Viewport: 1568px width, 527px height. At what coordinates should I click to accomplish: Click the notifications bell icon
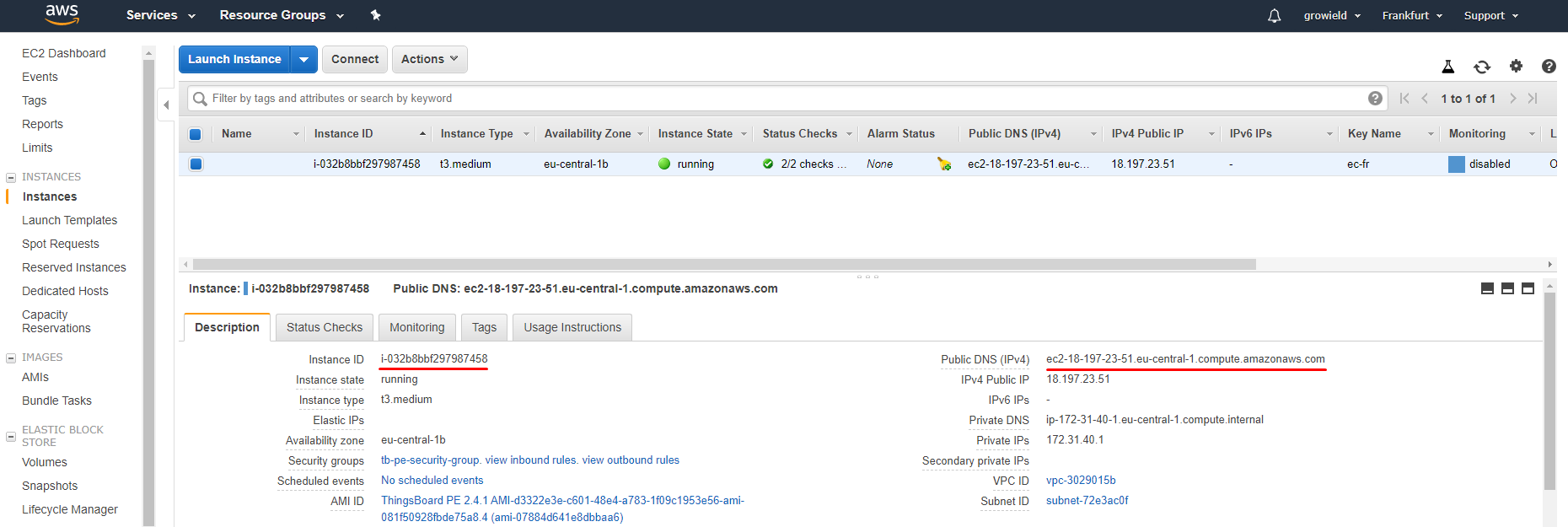coord(1274,16)
